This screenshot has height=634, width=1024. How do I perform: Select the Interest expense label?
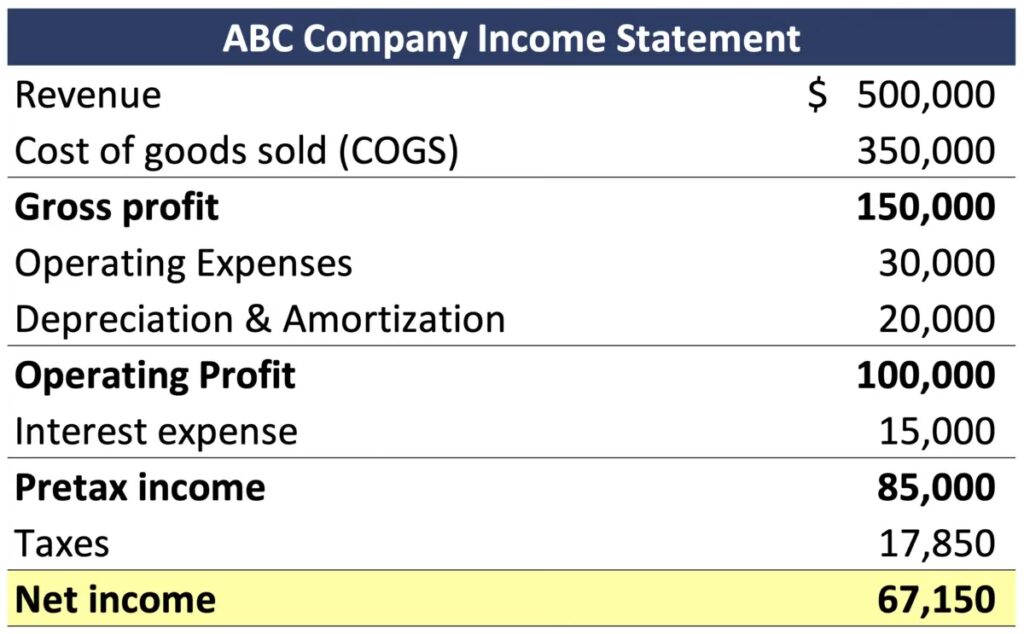[x=156, y=432]
